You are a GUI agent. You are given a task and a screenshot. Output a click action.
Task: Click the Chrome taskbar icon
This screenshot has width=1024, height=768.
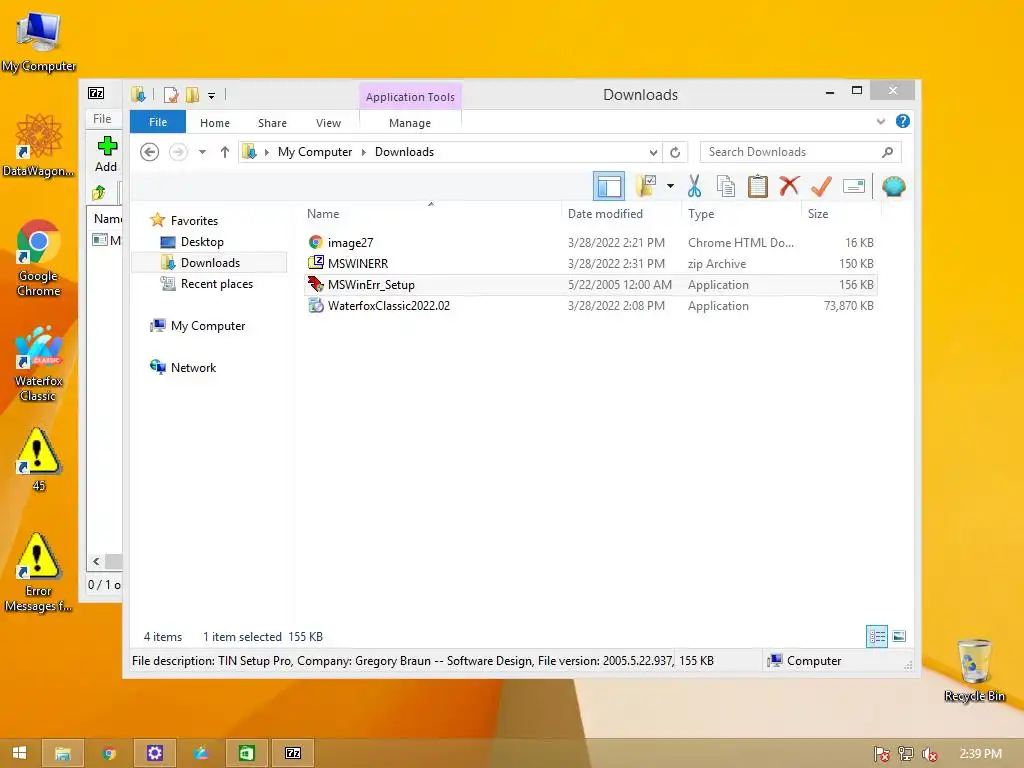point(109,753)
